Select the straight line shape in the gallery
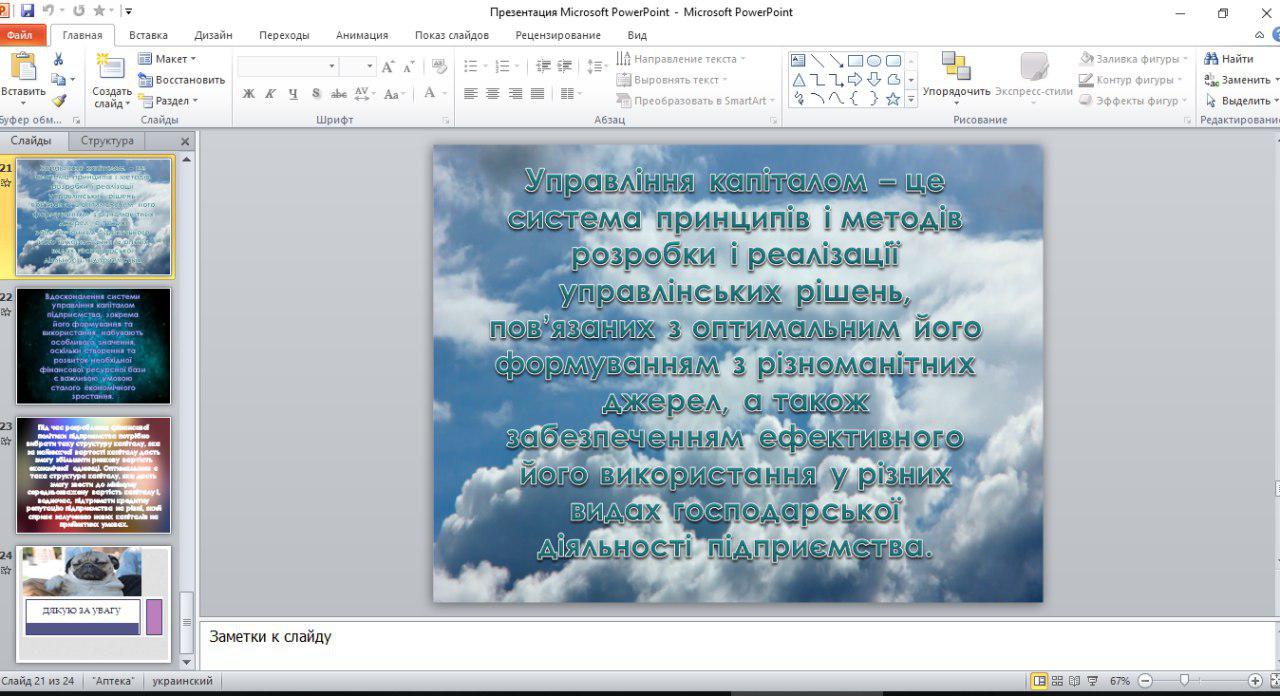 coord(818,60)
